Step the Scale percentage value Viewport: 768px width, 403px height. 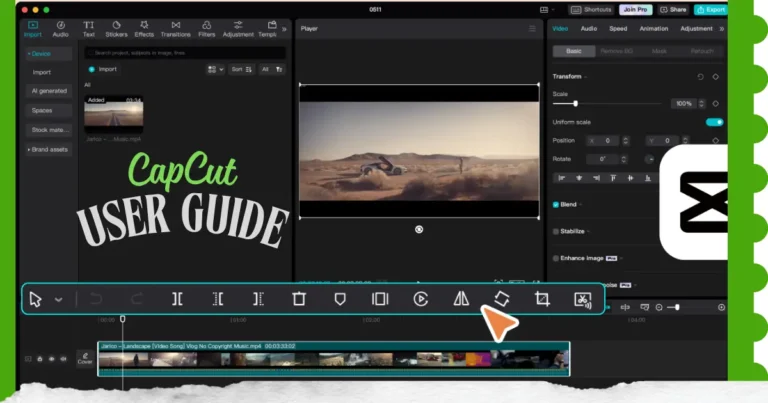coord(701,103)
